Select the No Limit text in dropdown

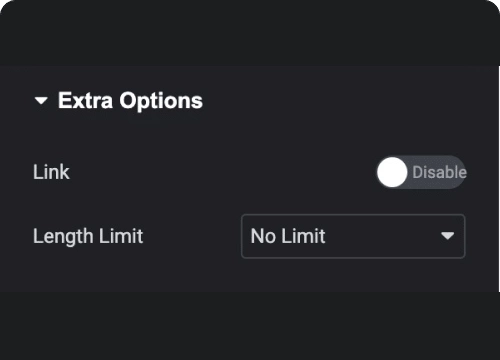(288, 236)
